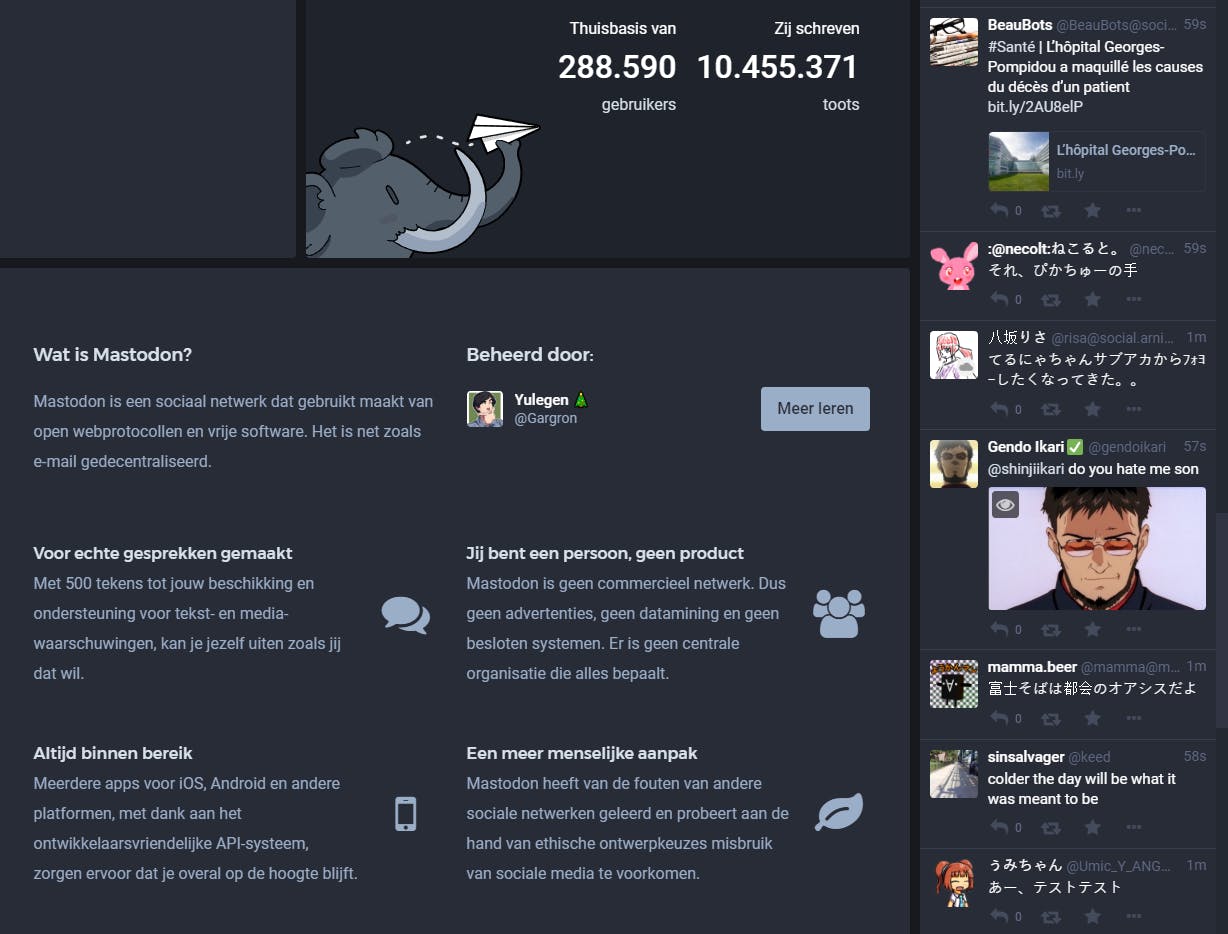Open more options on sinsalvager toot

(x=1133, y=827)
